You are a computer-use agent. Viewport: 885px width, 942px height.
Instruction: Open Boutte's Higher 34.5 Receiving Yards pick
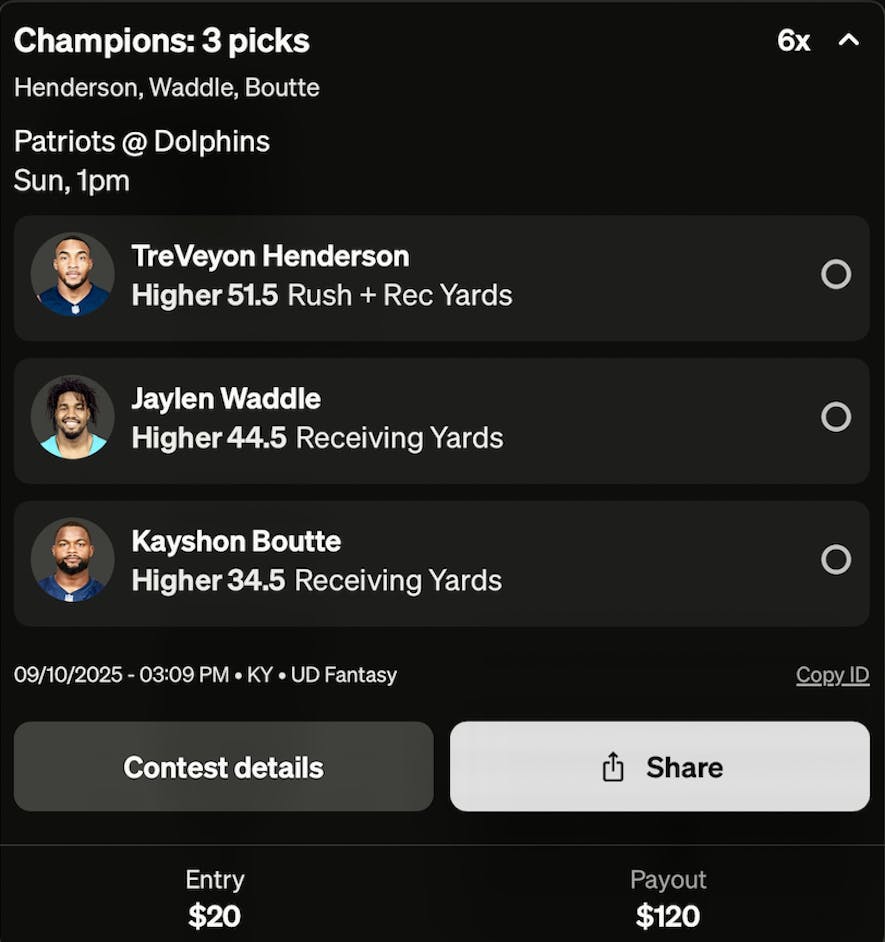(x=317, y=580)
